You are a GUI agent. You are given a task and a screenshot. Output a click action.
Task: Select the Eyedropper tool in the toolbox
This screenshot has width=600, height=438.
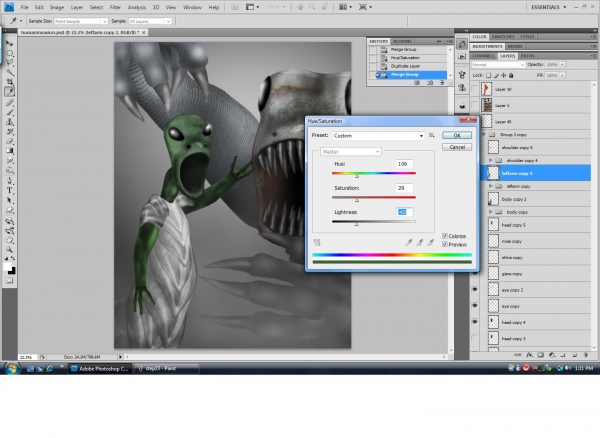point(10,91)
